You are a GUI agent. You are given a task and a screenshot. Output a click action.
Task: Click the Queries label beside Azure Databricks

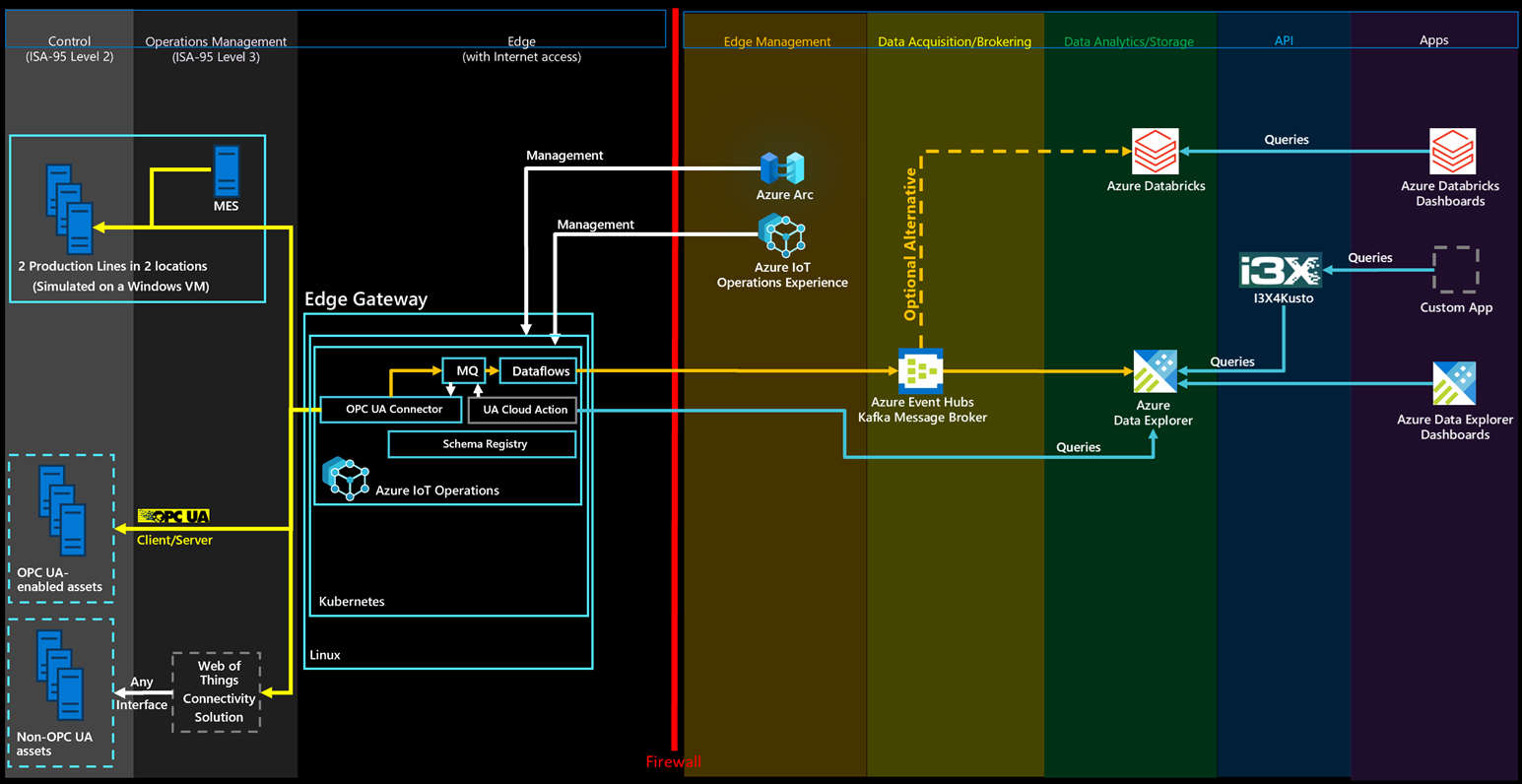[1287, 140]
